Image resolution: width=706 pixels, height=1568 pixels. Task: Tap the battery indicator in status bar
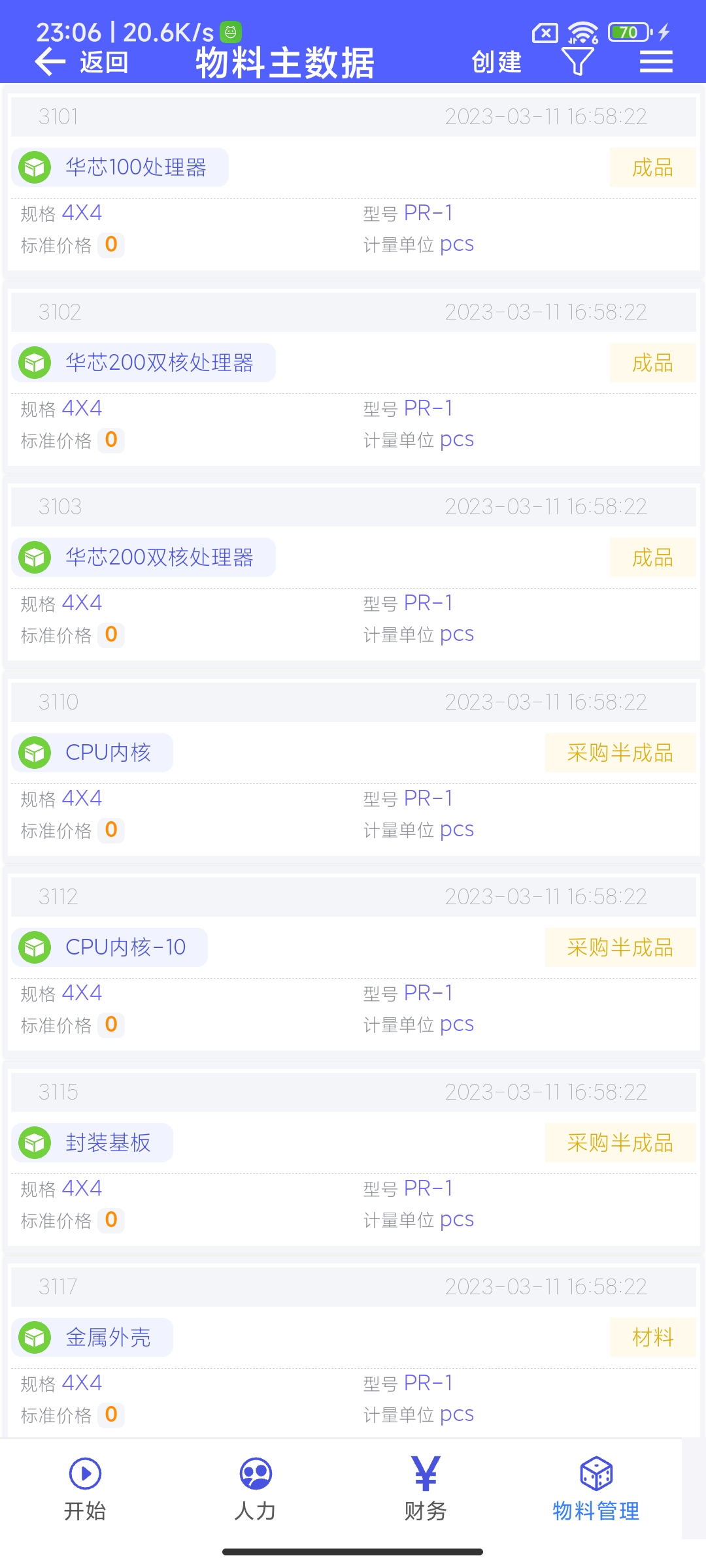tap(630, 32)
